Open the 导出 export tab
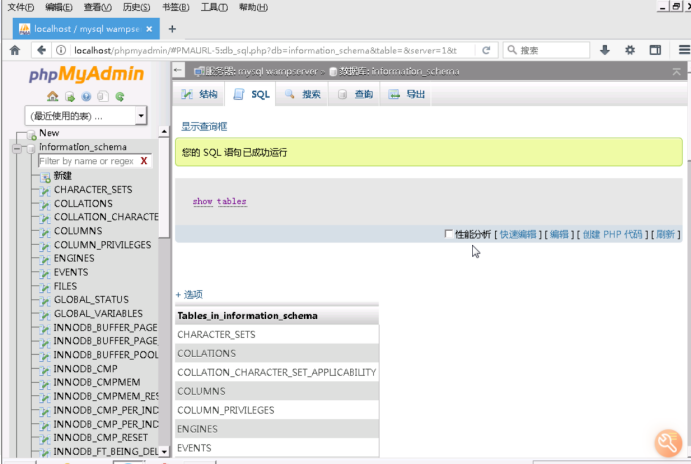691x464 pixels. tap(407, 94)
